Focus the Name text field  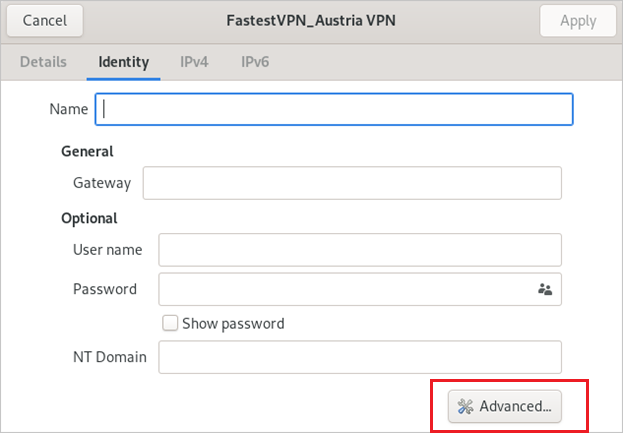tap(334, 109)
